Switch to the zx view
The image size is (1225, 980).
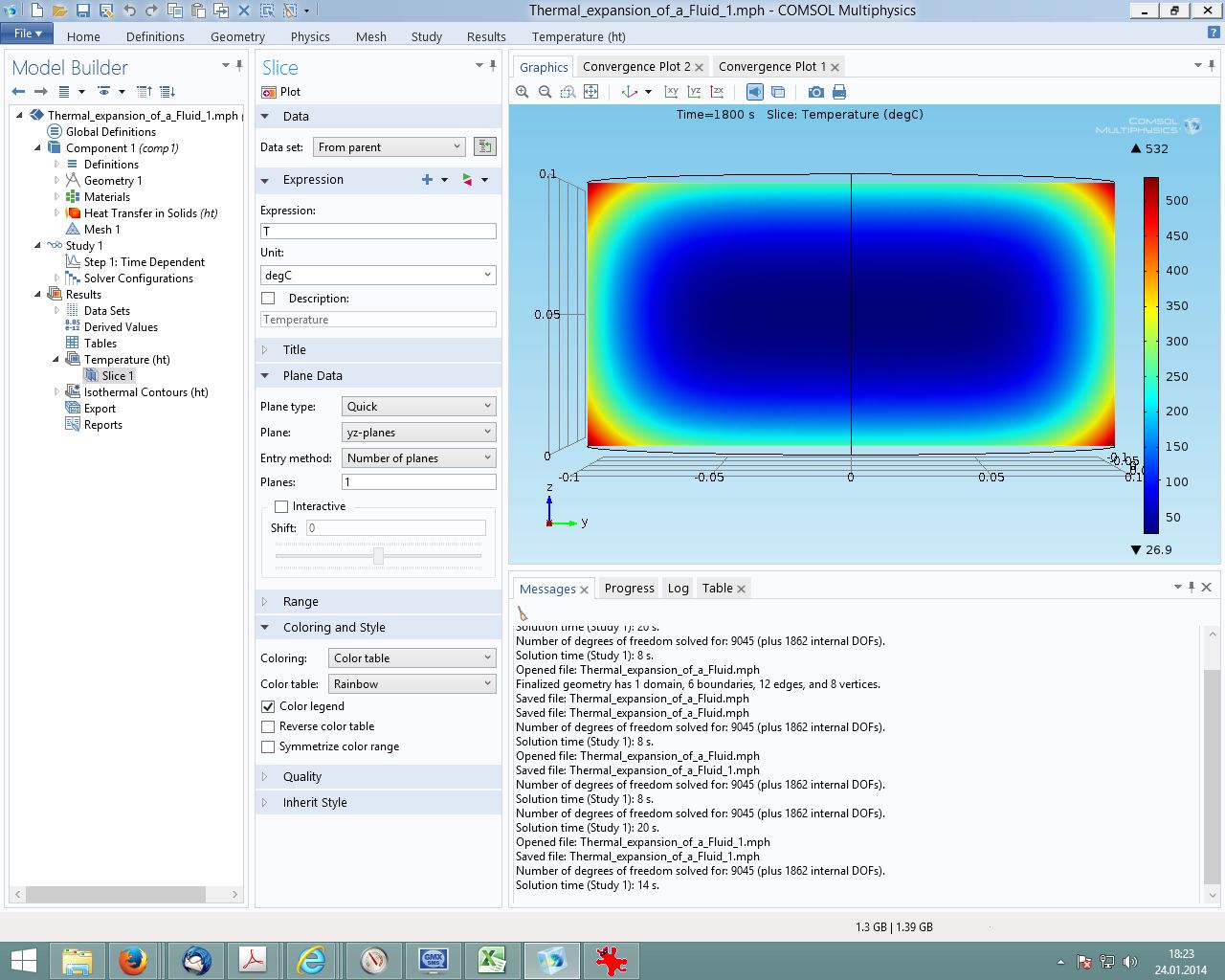(x=717, y=92)
